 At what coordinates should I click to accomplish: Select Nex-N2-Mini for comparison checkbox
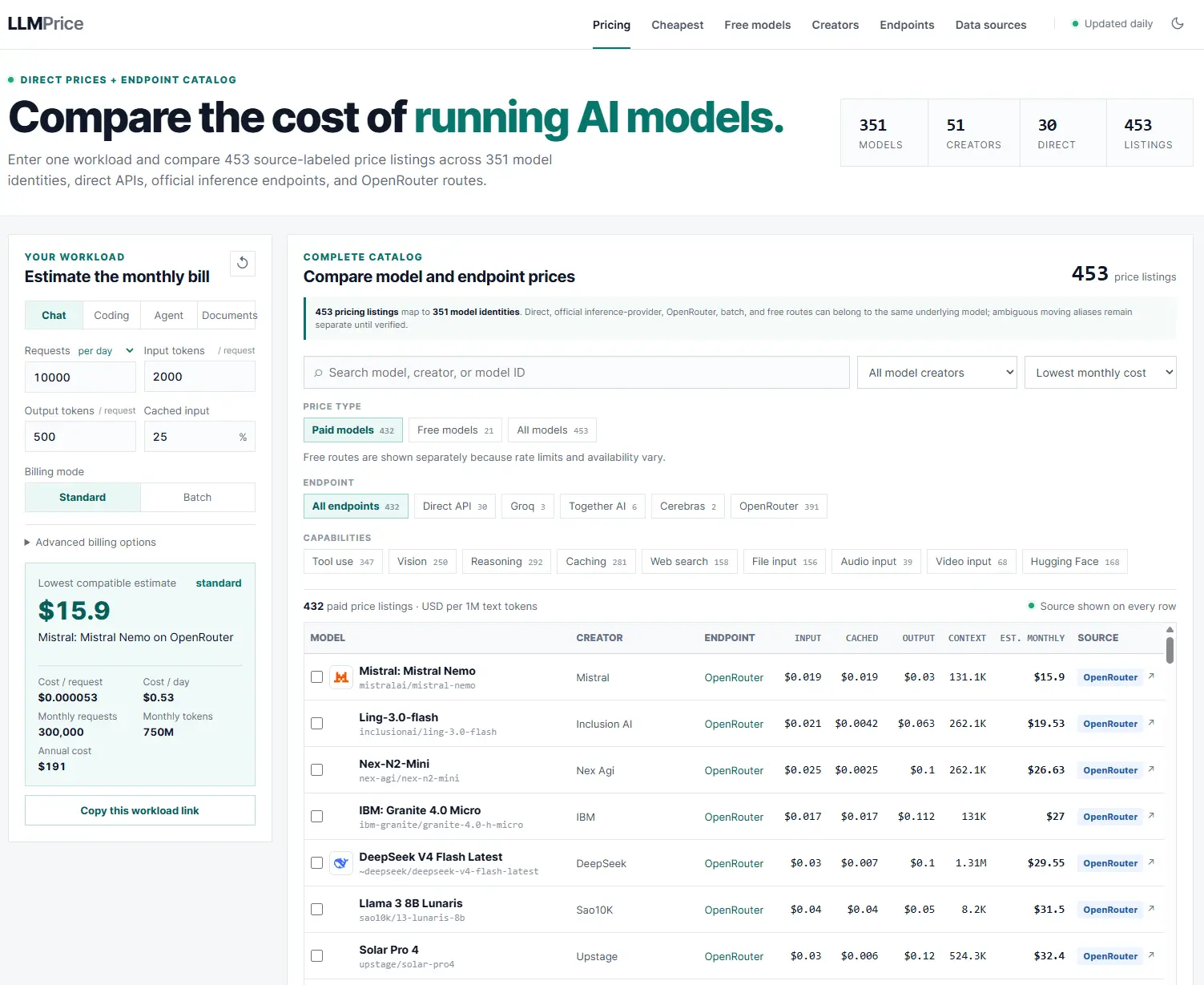317,770
